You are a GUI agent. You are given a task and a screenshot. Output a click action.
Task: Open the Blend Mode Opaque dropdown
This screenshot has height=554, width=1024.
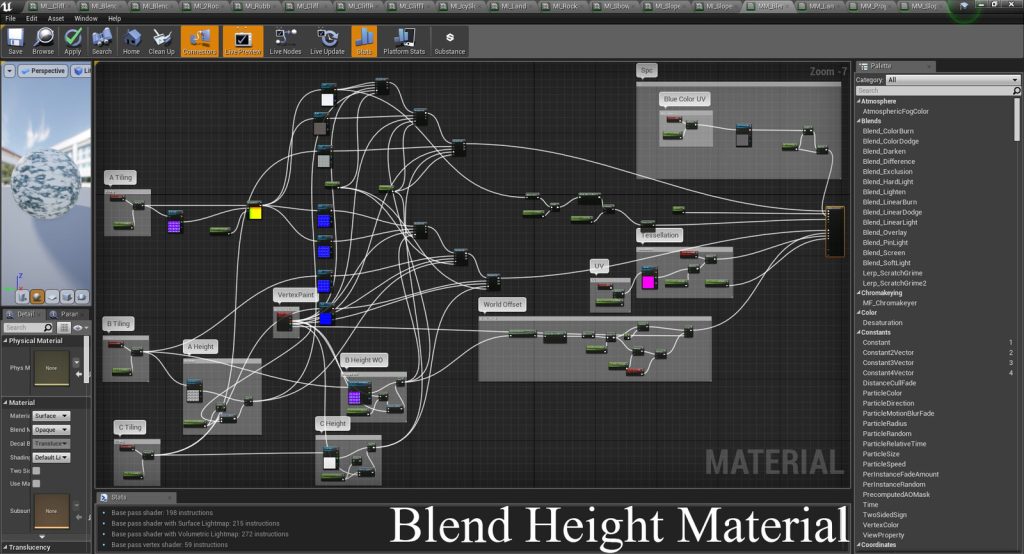click(51, 429)
